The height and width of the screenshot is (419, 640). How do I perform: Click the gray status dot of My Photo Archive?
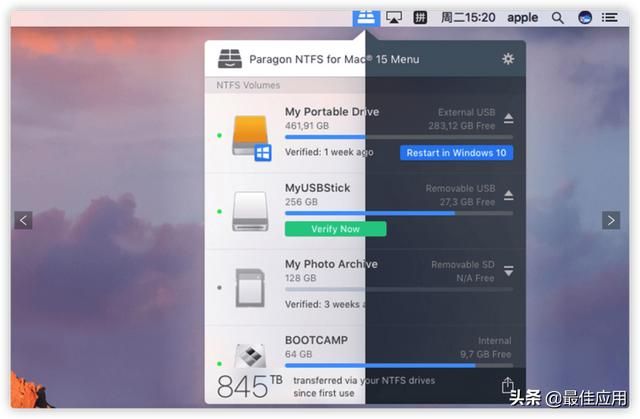pyautogui.click(x=220, y=288)
